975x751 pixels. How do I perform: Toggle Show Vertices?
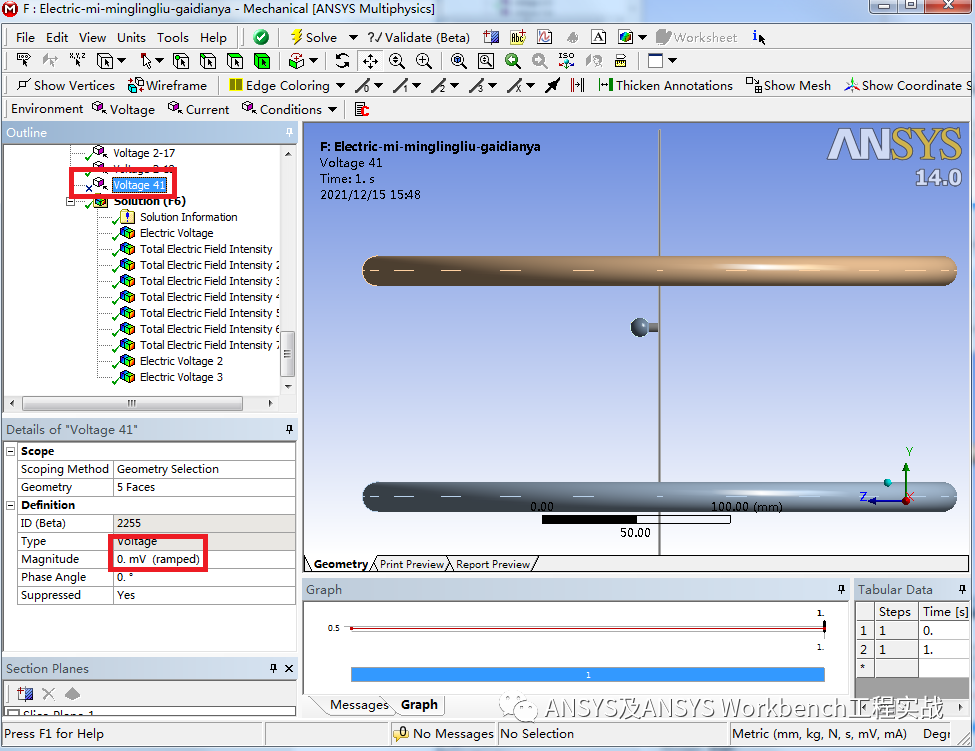pos(66,85)
